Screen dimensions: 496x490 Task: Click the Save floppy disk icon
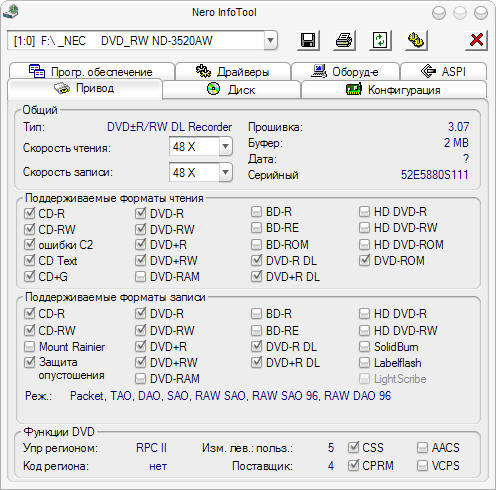coord(308,41)
